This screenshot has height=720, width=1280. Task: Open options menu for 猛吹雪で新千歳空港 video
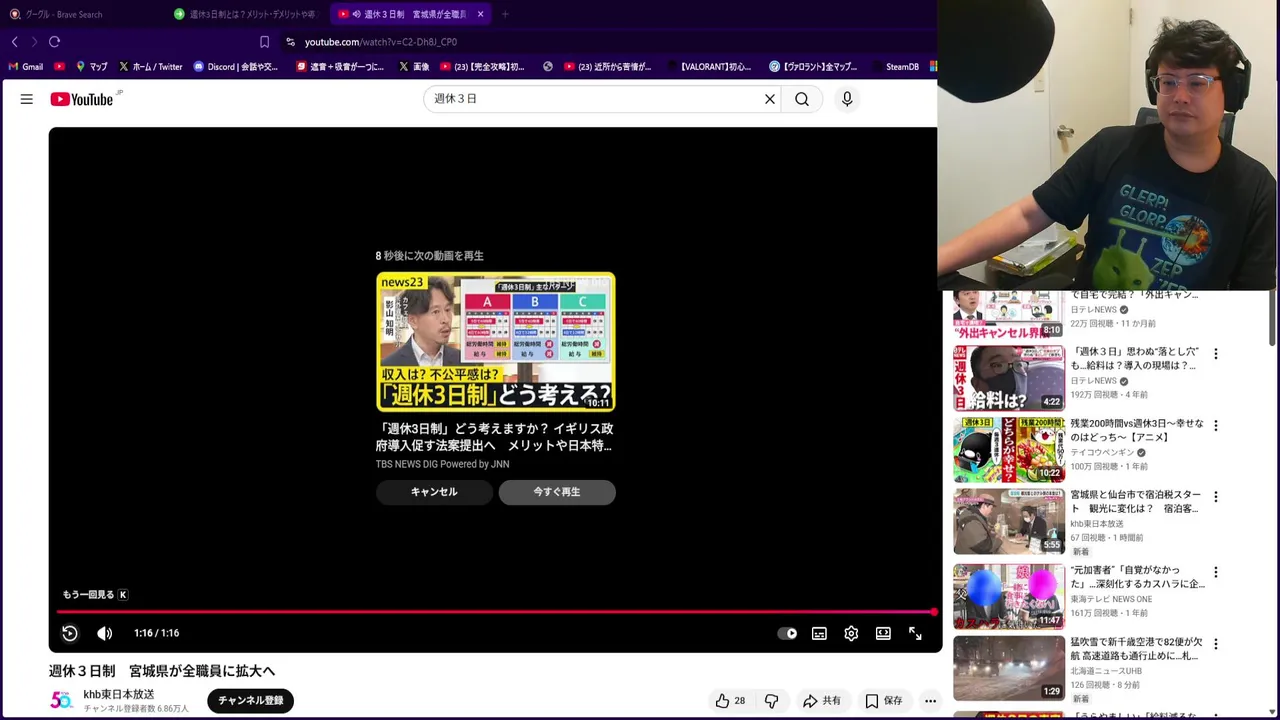(x=1216, y=644)
